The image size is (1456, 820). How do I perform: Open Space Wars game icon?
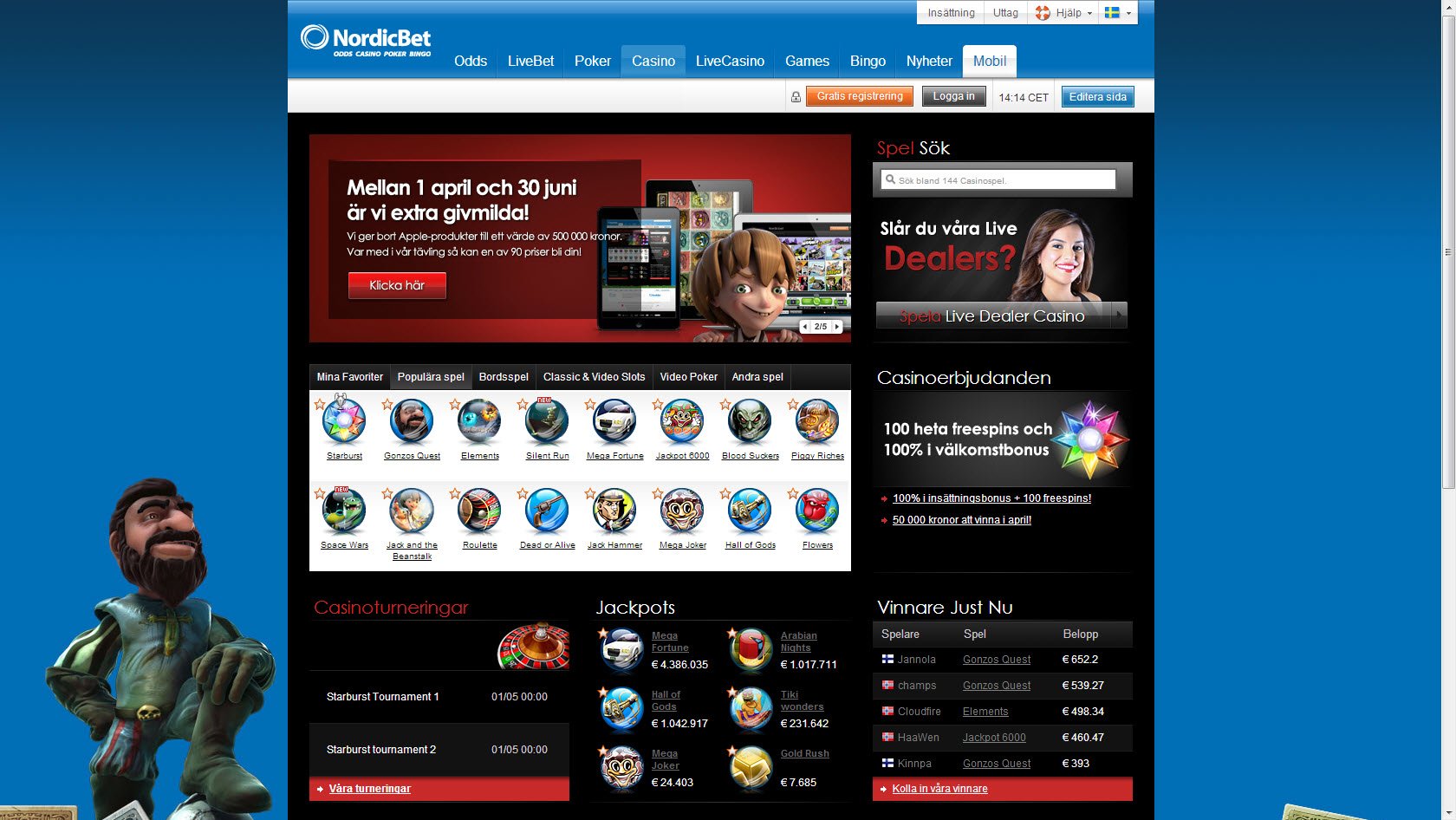[x=344, y=511]
